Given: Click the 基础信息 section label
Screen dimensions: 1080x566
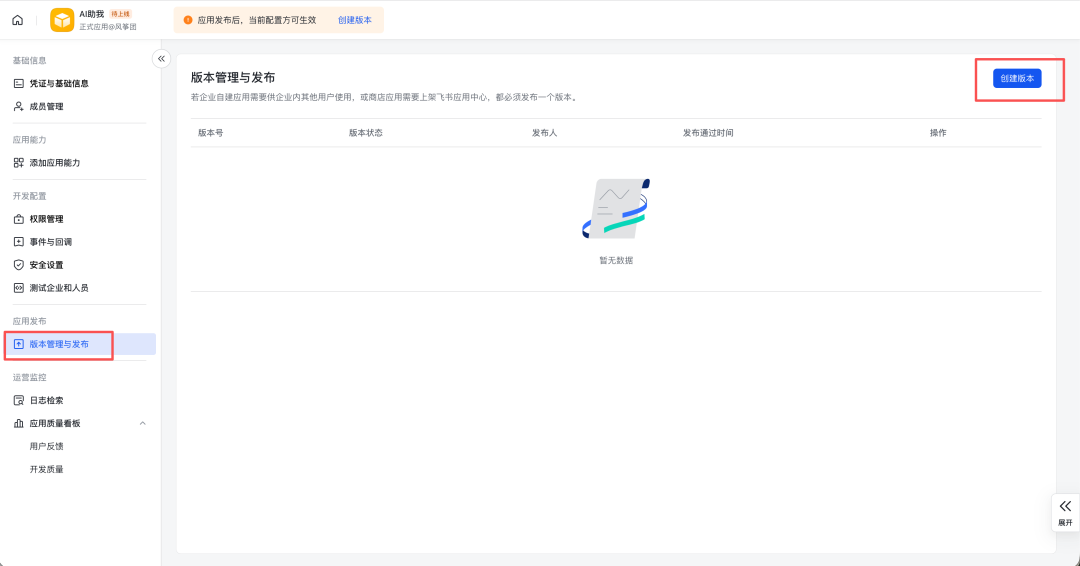Looking at the screenshot, I should tap(30, 61).
